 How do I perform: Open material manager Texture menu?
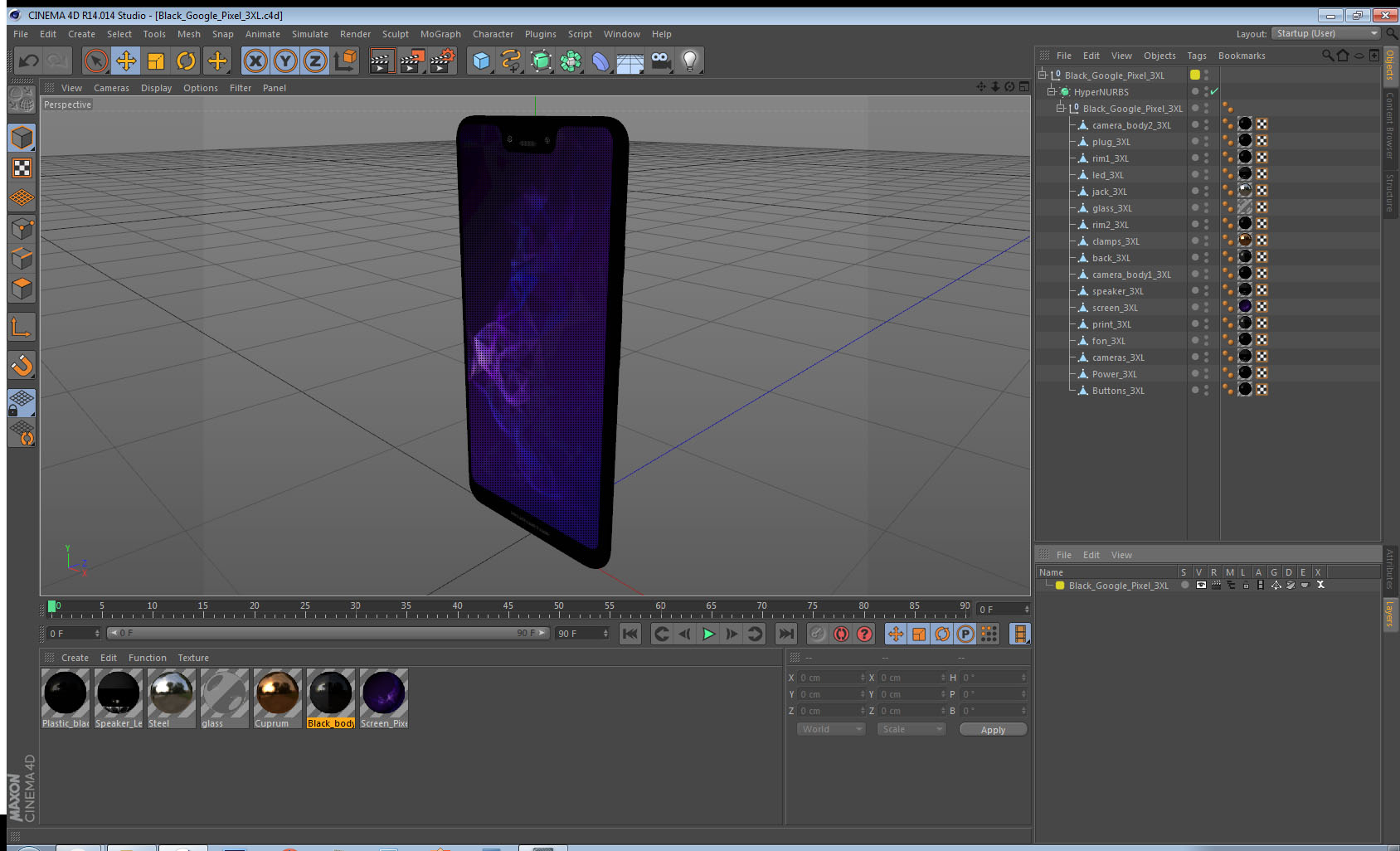(193, 658)
